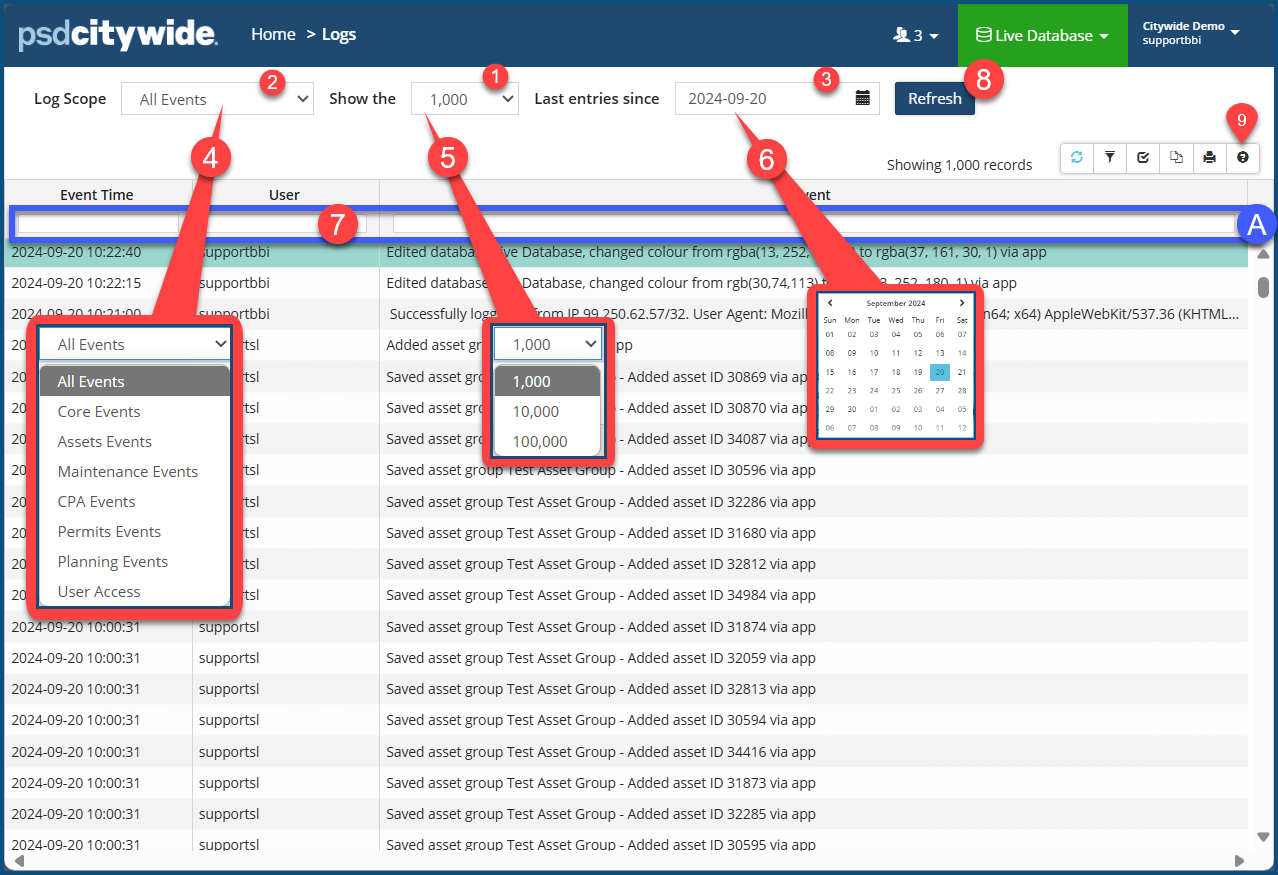Navigate to Home in the breadcrumb
Viewport: 1278px width, 875px height.
click(x=273, y=35)
